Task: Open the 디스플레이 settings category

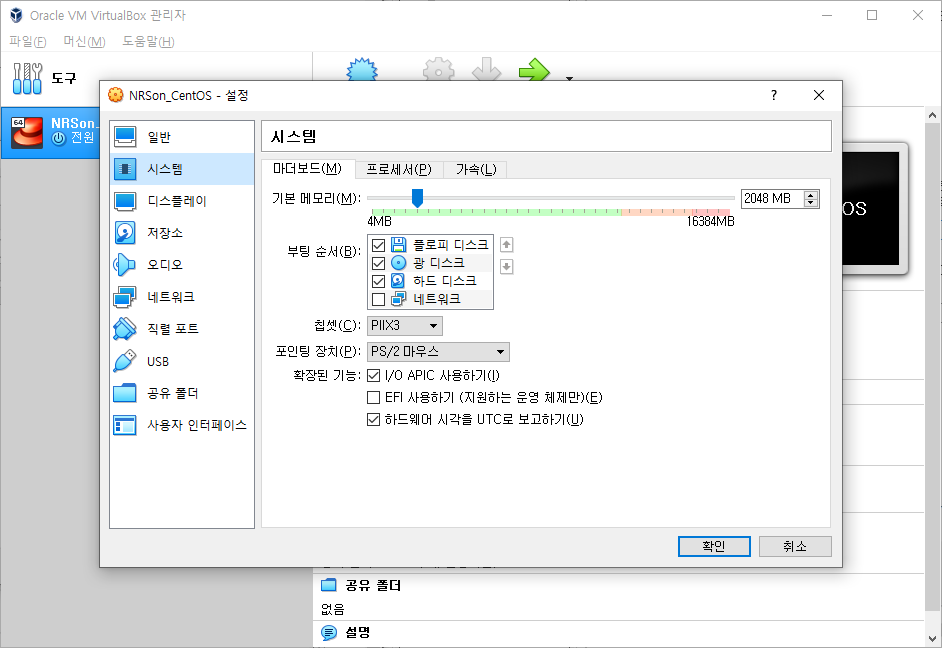Action: 182,201
